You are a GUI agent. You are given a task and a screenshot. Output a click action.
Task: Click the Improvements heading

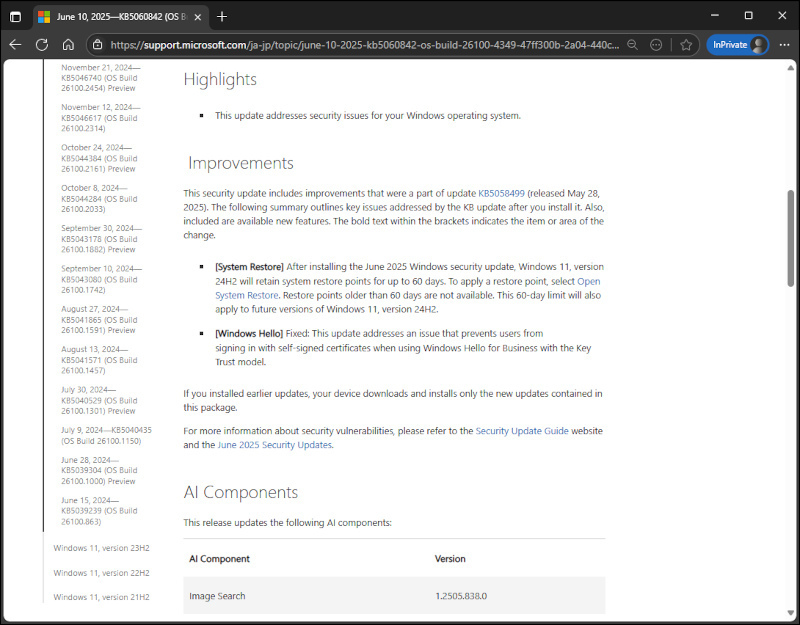pyautogui.click(x=241, y=163)
